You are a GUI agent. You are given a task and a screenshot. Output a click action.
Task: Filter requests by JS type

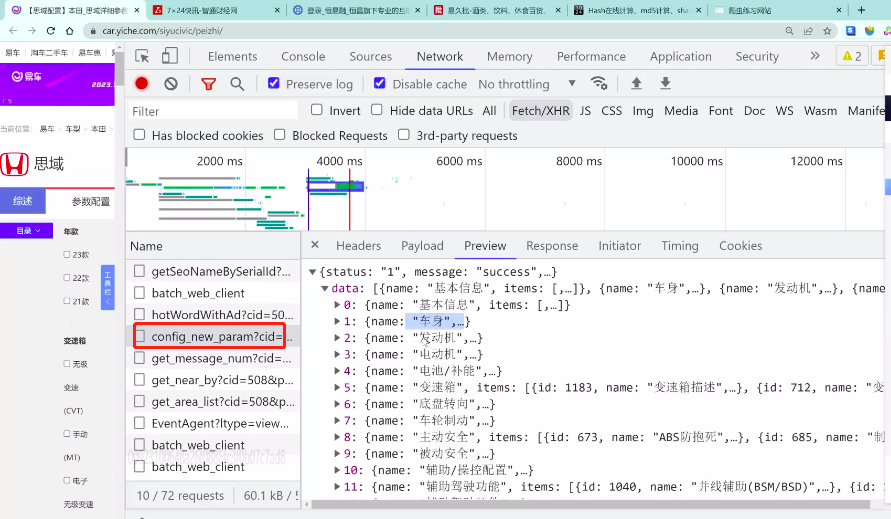click(x=585, y=111)
